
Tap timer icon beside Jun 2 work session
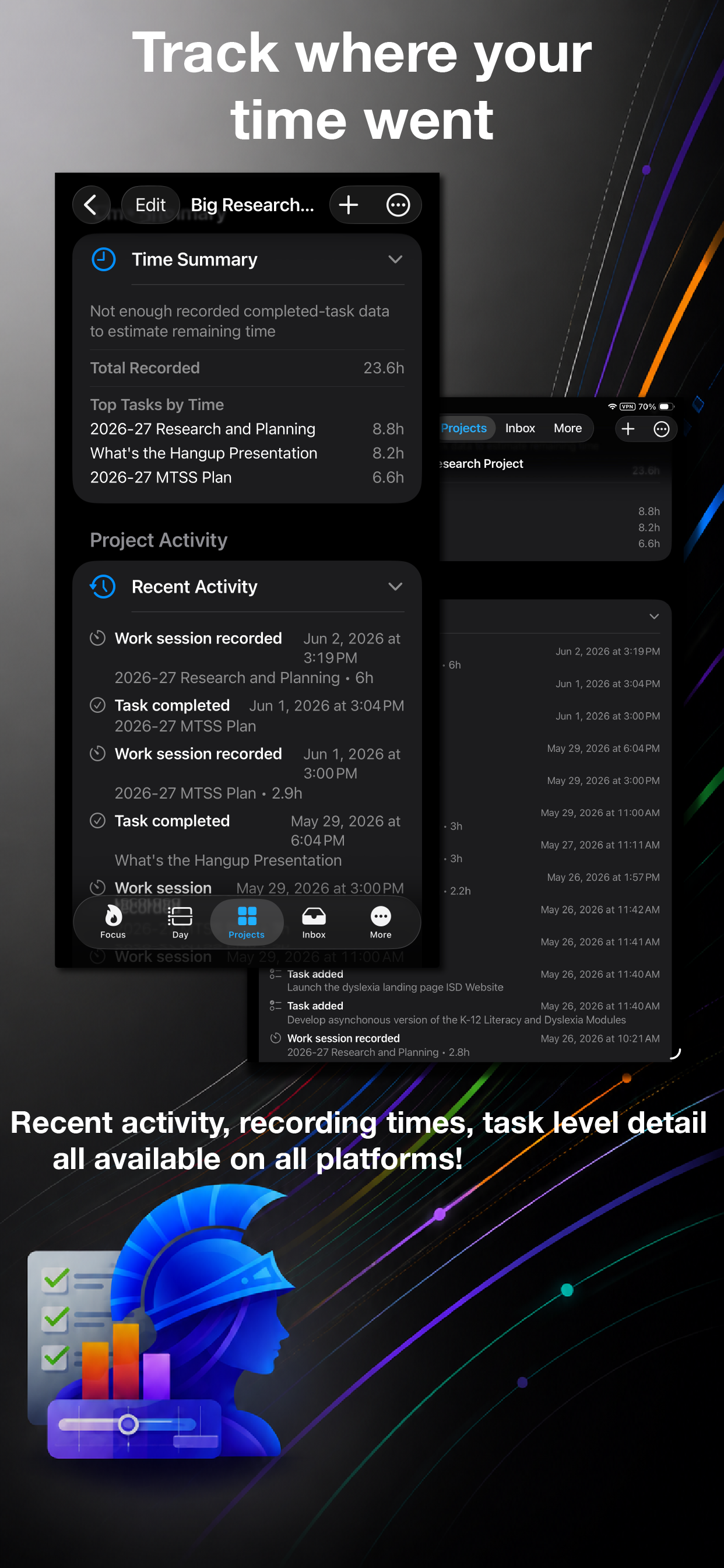click(97, 638)
